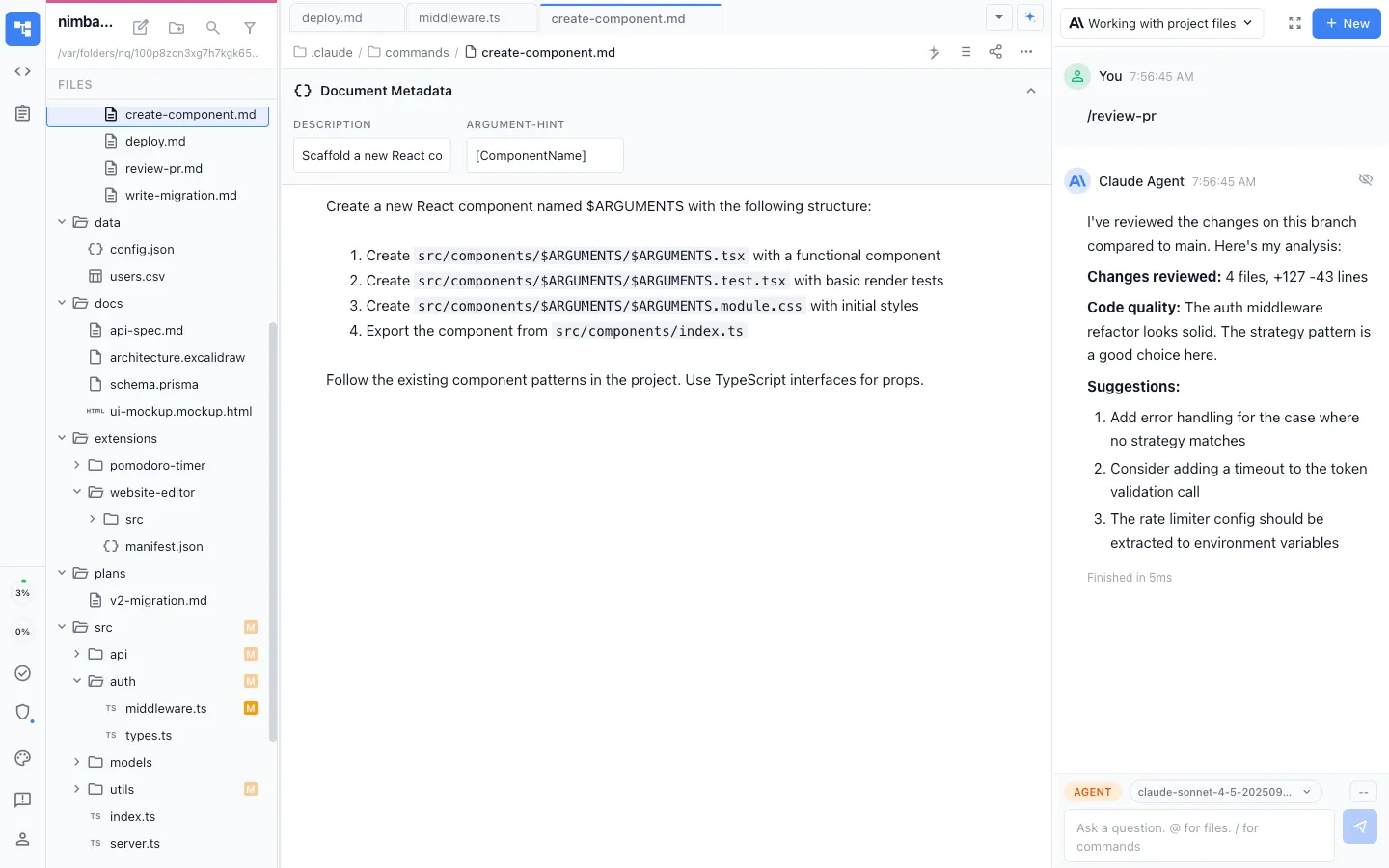
Task: Click the new folder icon in sidebar
Action: [x=177, y=28]
